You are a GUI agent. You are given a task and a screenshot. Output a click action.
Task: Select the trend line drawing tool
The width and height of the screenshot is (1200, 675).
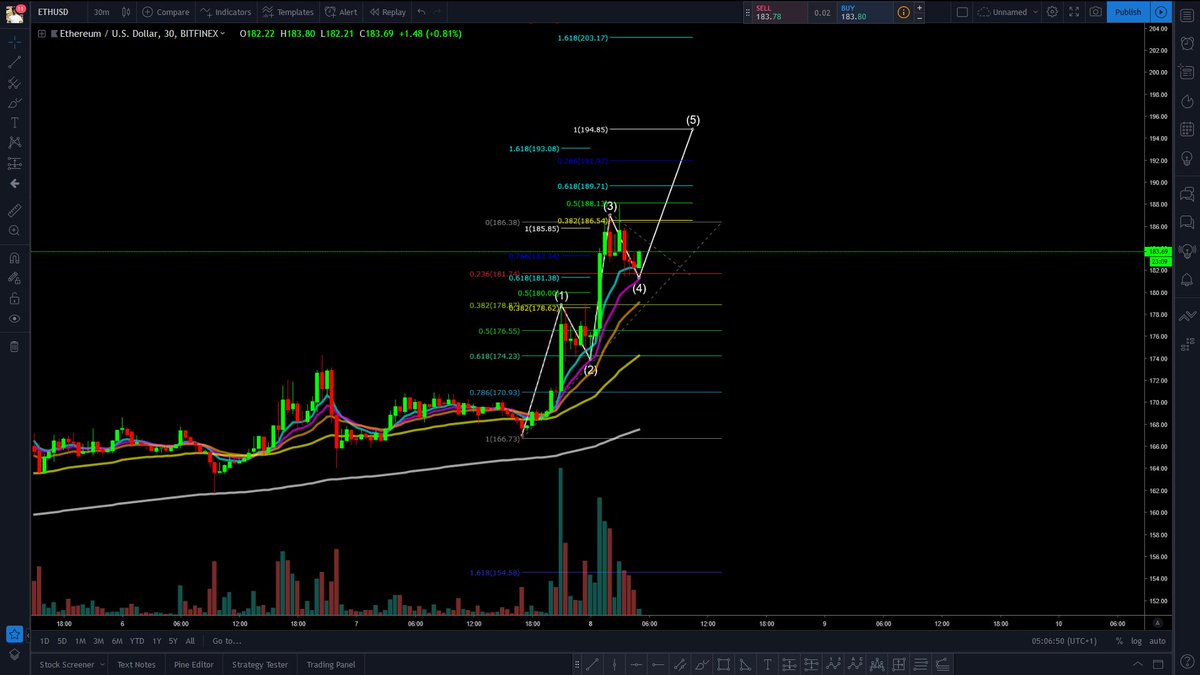click(14, 62)
